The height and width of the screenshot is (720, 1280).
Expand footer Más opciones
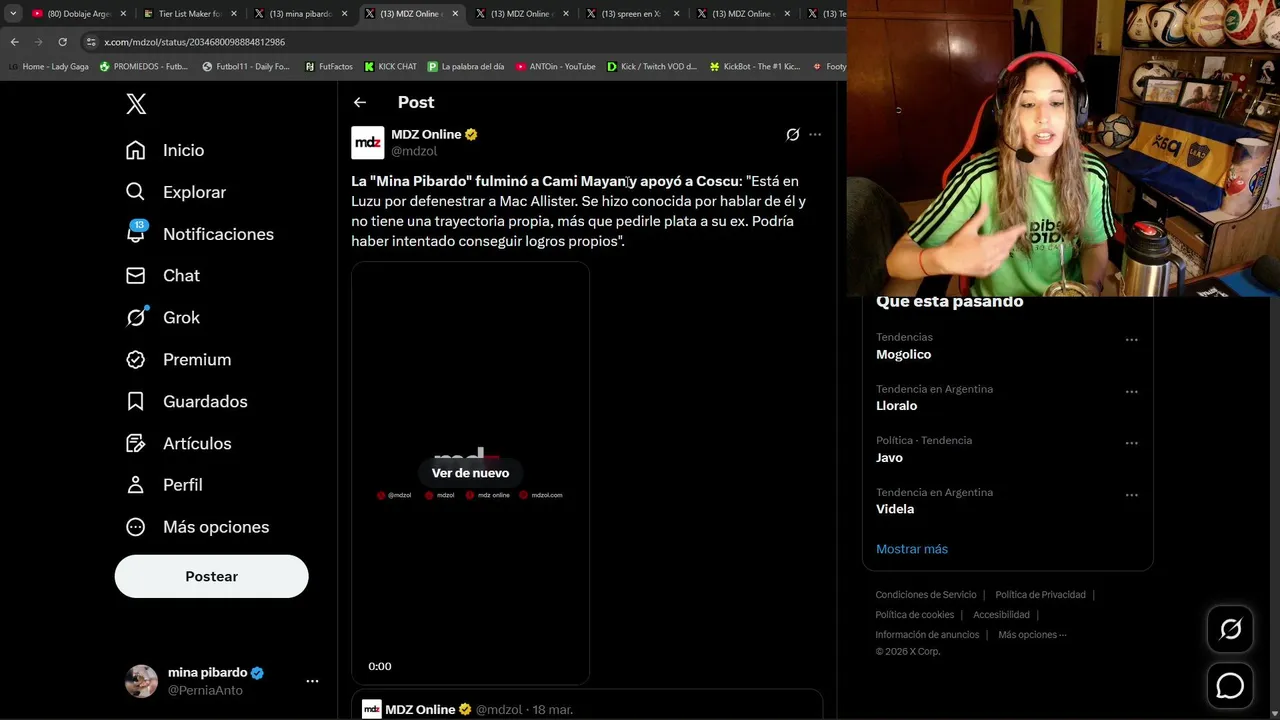click(x=1032, y=635)
